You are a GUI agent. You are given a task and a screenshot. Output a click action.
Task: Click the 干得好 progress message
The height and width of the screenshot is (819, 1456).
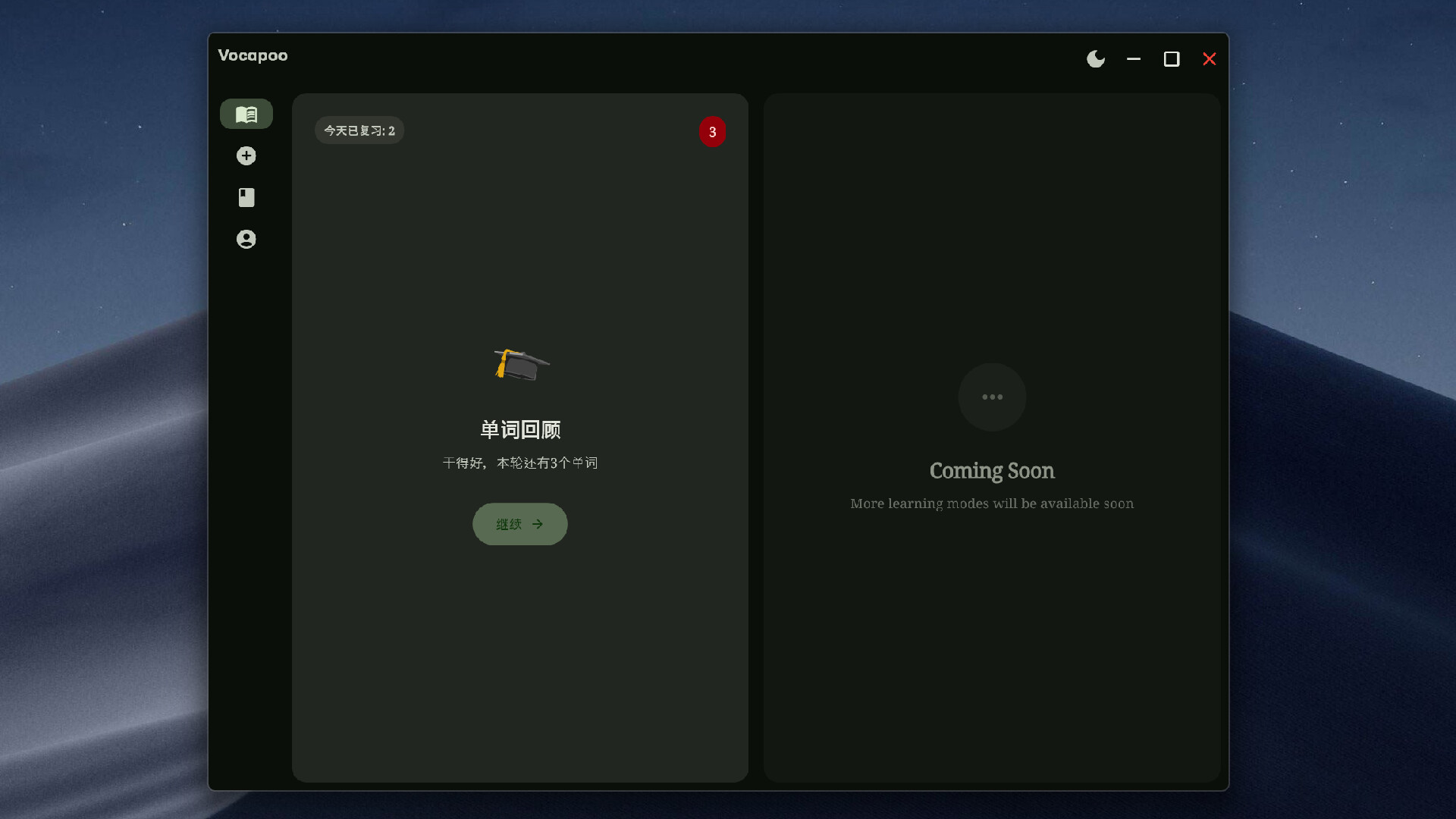(519, 463)
